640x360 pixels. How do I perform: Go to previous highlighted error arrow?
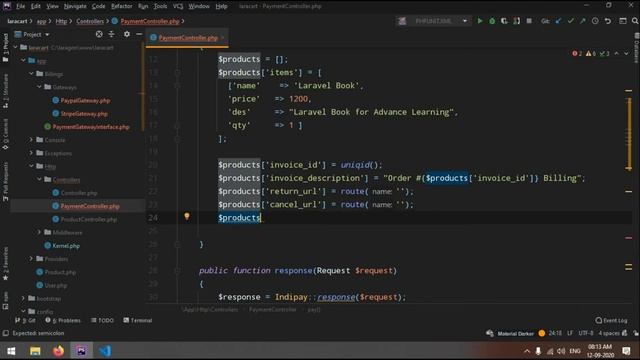pos(617,53)
